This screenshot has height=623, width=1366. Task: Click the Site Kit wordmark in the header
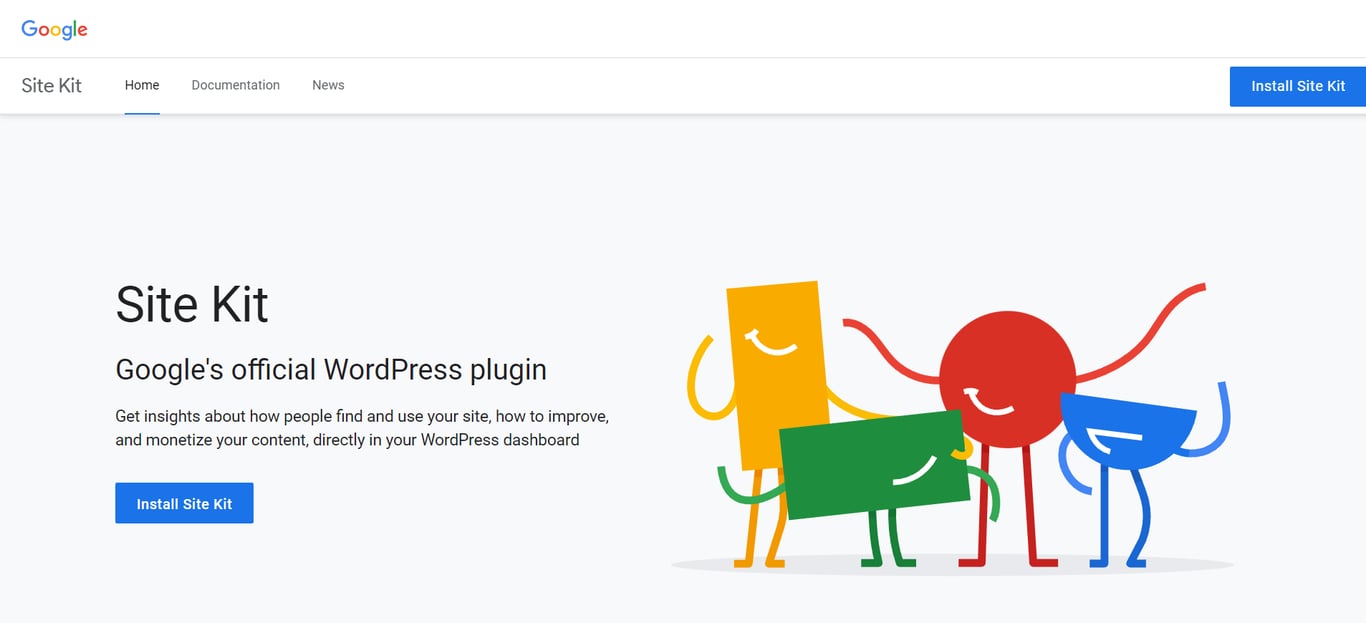pyautogui.click(x=51, y=86)
